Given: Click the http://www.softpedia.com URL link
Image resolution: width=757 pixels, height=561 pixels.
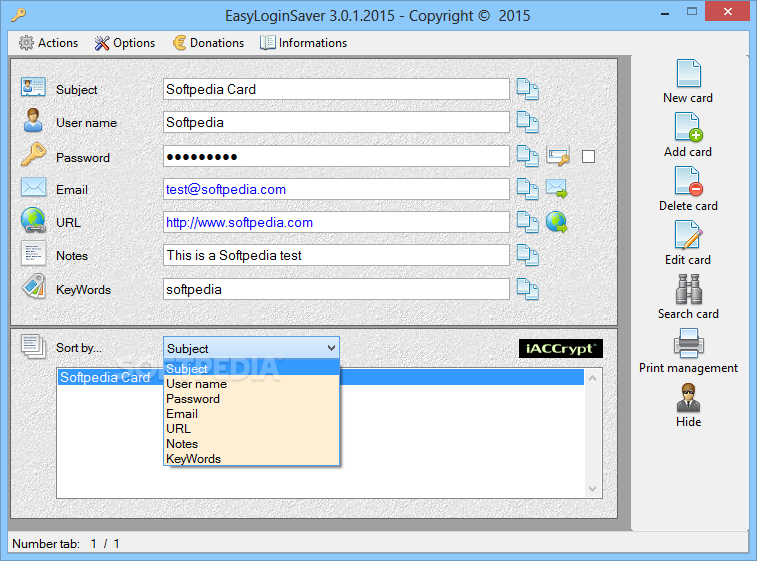Looking at the screenshot, I should tap(239, 223).
